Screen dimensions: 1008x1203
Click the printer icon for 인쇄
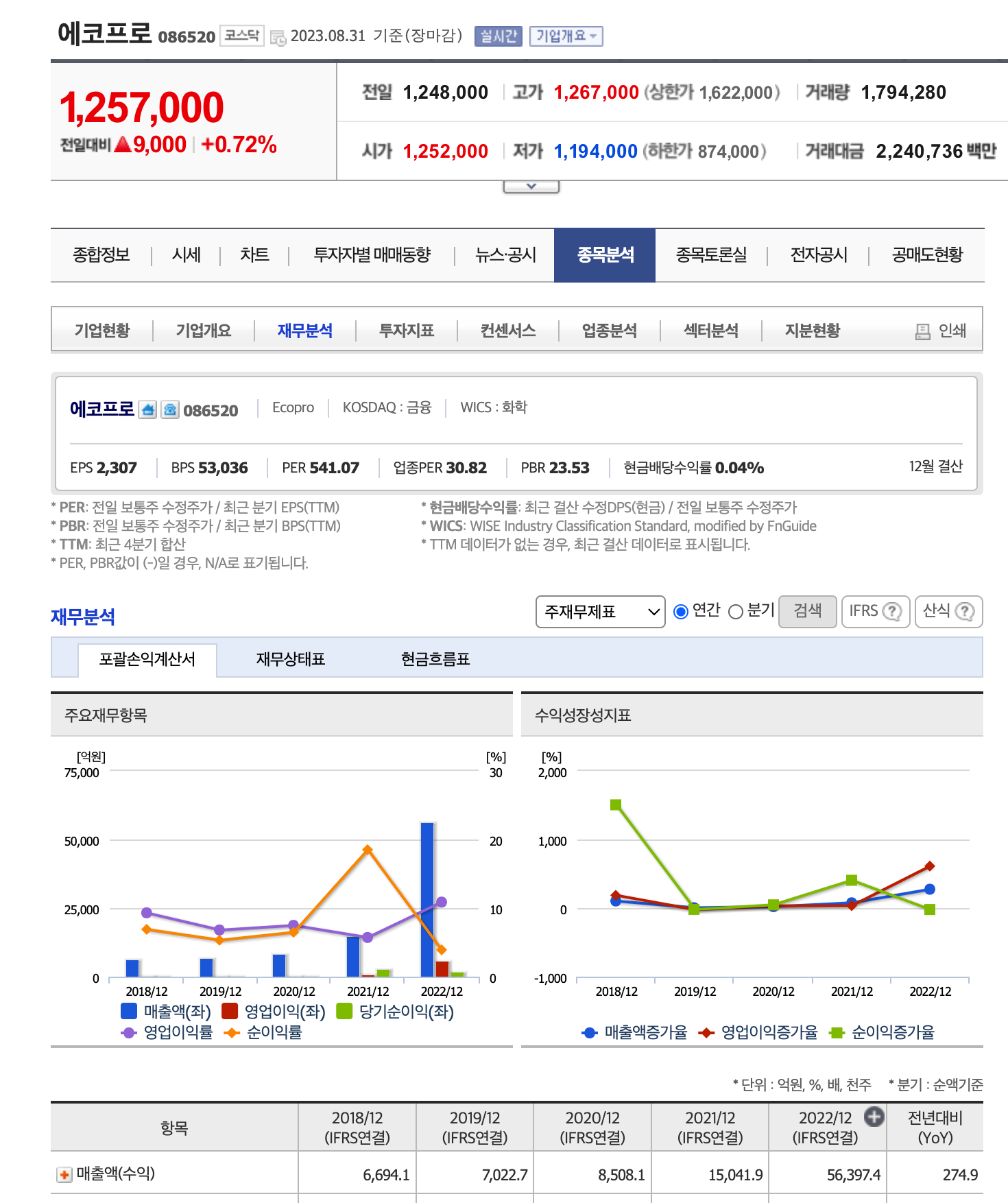(x=923, y=331)
